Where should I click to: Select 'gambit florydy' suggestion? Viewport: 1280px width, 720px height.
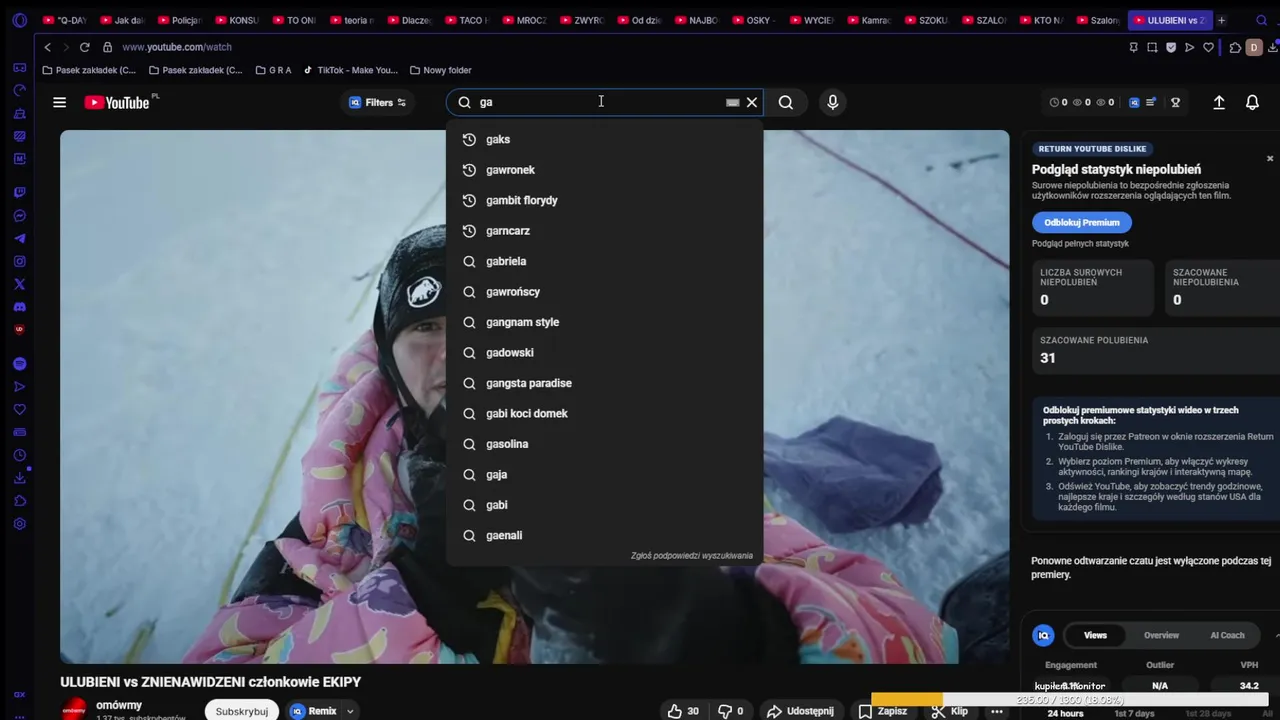pyautogui.click(x=604, y=200)
